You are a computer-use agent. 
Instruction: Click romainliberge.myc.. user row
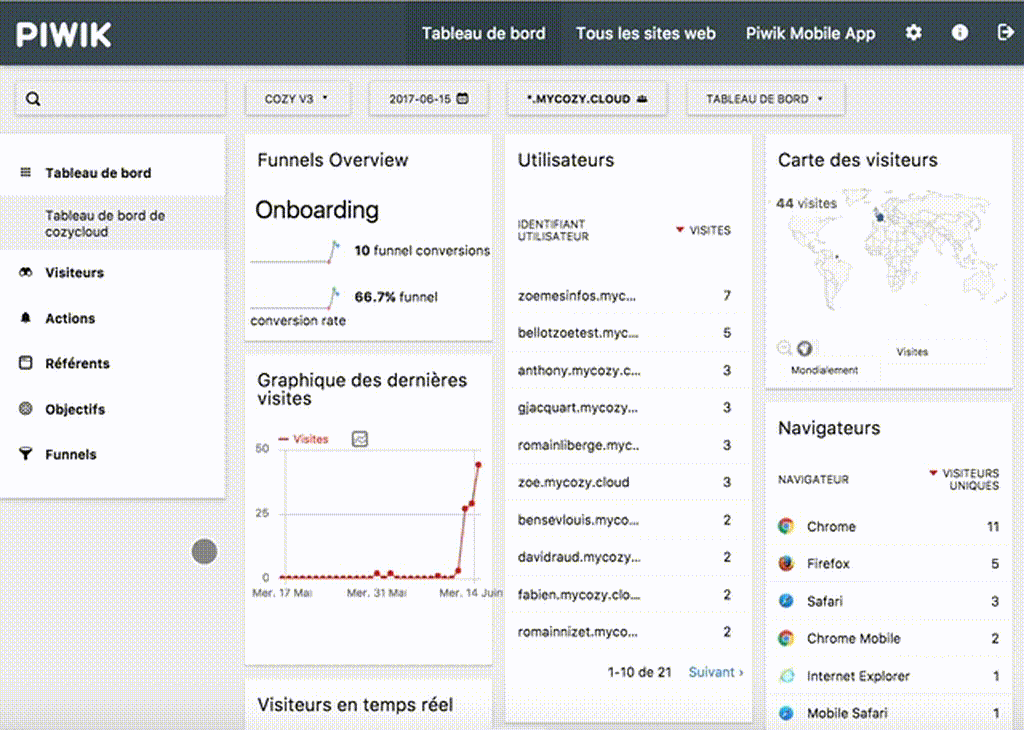[628, 445]
